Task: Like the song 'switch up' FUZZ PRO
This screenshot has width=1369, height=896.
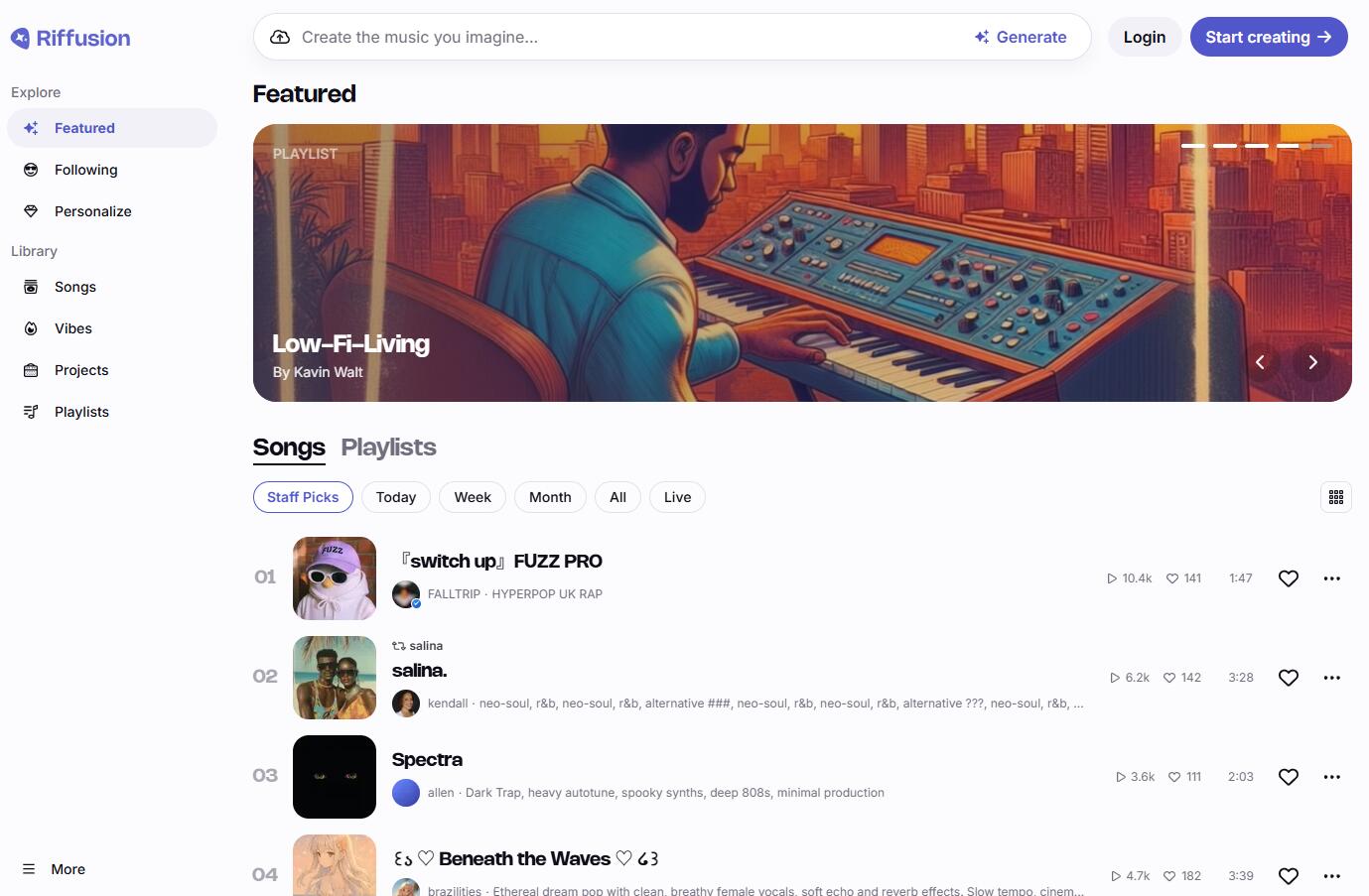Action: click(x=1289, y=578)
